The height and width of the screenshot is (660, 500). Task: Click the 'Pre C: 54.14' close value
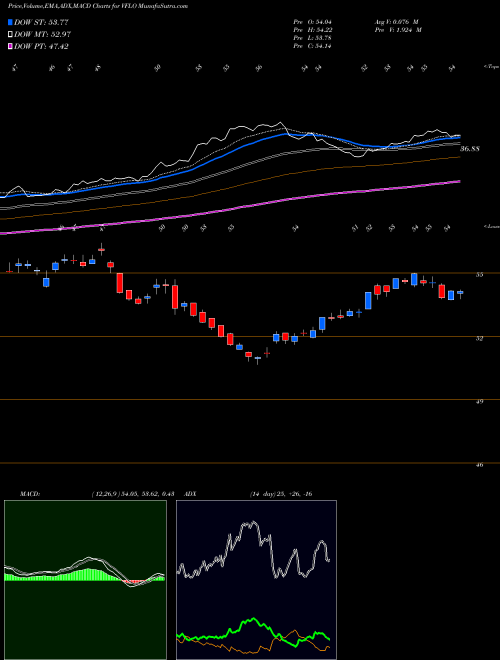tap(312, 46)
